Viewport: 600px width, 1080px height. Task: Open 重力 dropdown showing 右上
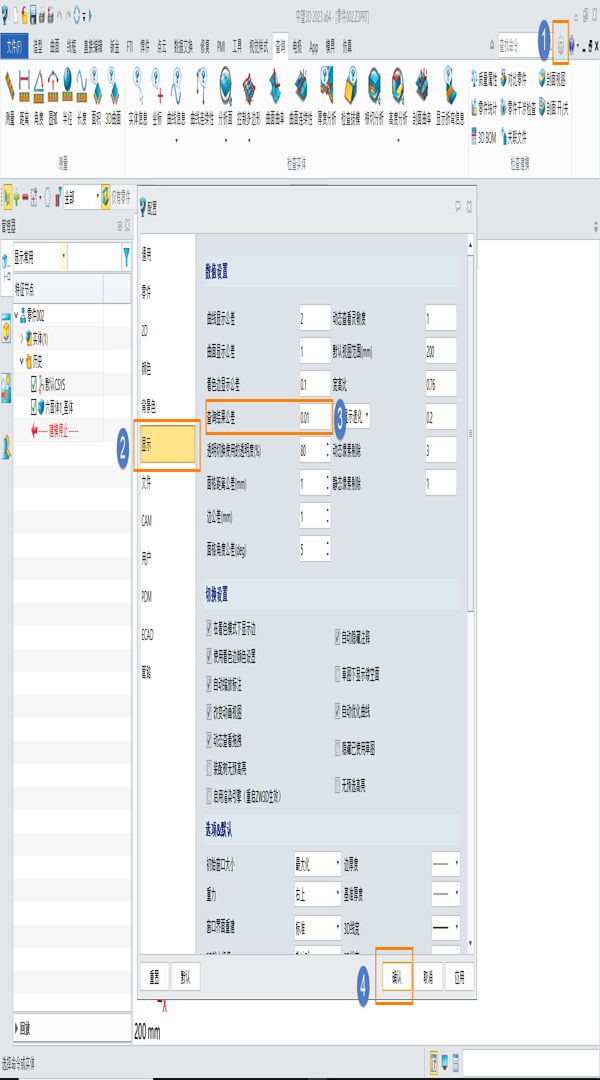(318, 896)
